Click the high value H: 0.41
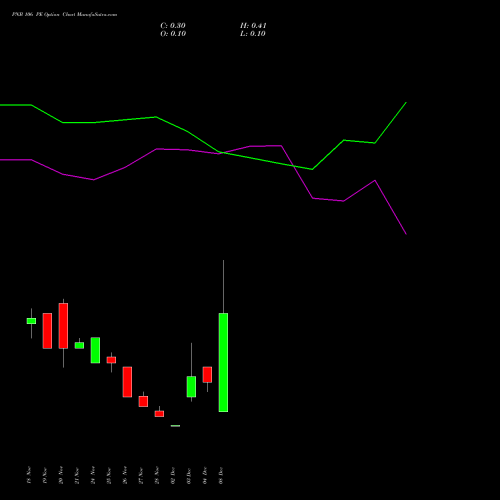This screenshot has width=500, height=500. (x=253, y=26)
